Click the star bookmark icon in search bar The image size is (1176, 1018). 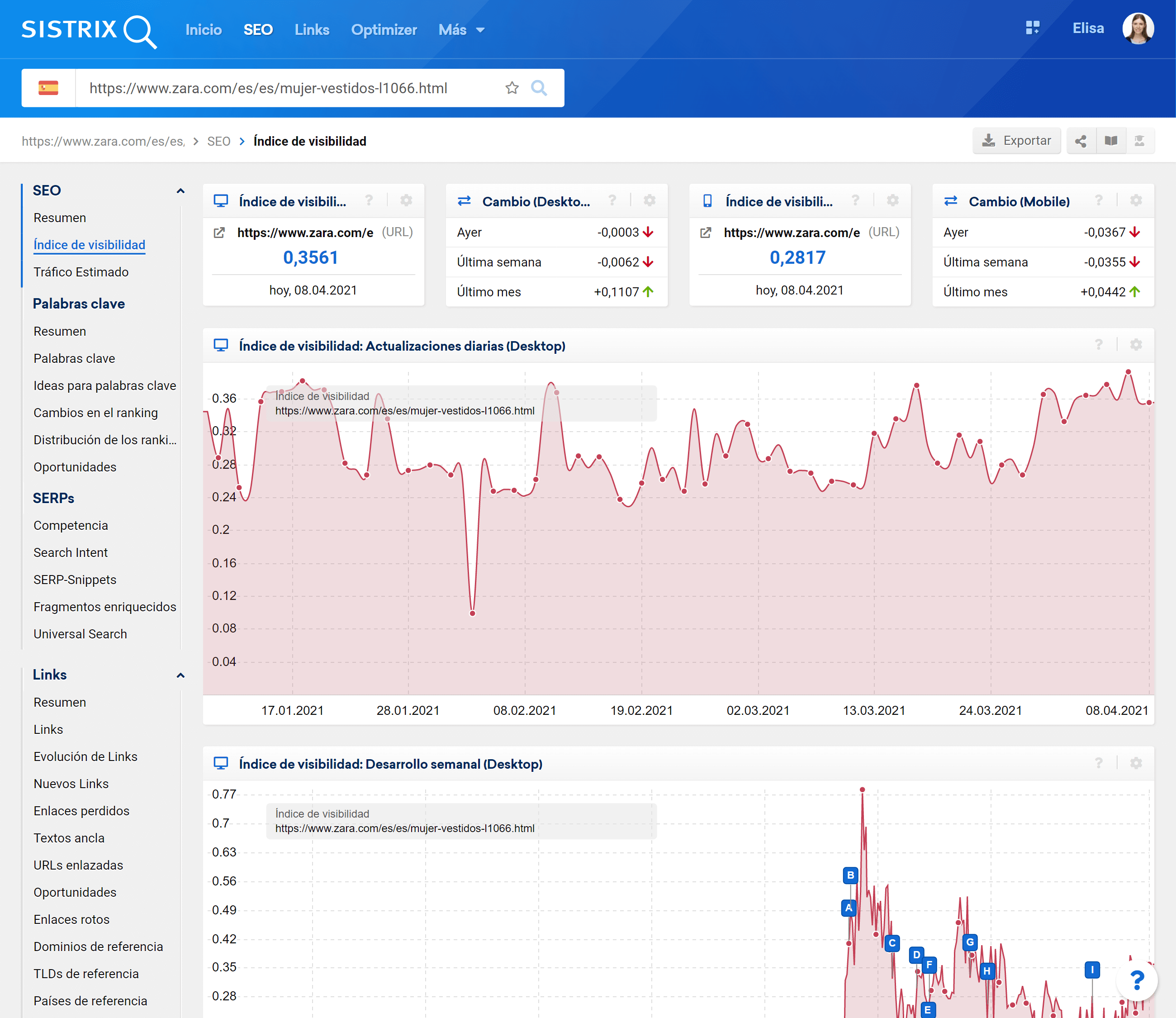(x=512, y=88)
